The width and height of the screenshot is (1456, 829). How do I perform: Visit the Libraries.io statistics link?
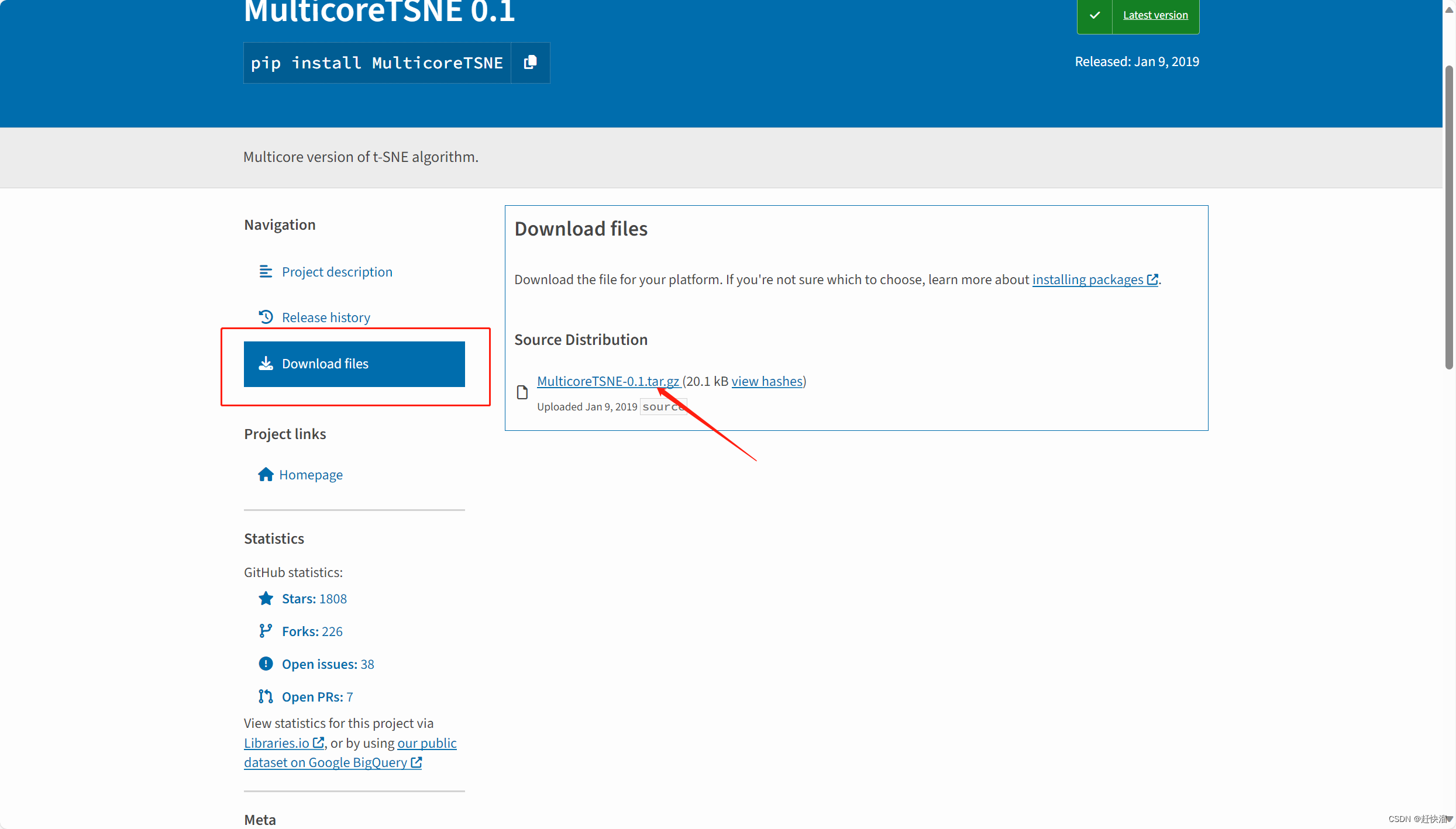click(x=278, y=742)
